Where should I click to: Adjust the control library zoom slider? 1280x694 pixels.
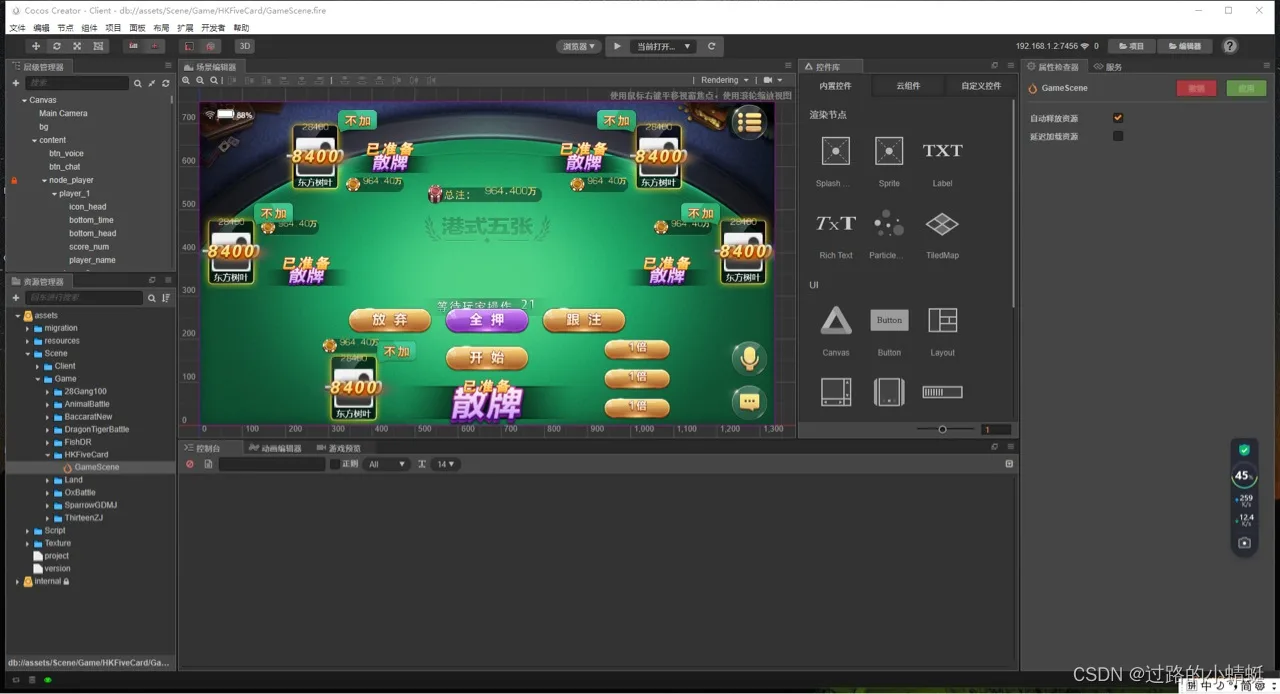coord(942,429)
